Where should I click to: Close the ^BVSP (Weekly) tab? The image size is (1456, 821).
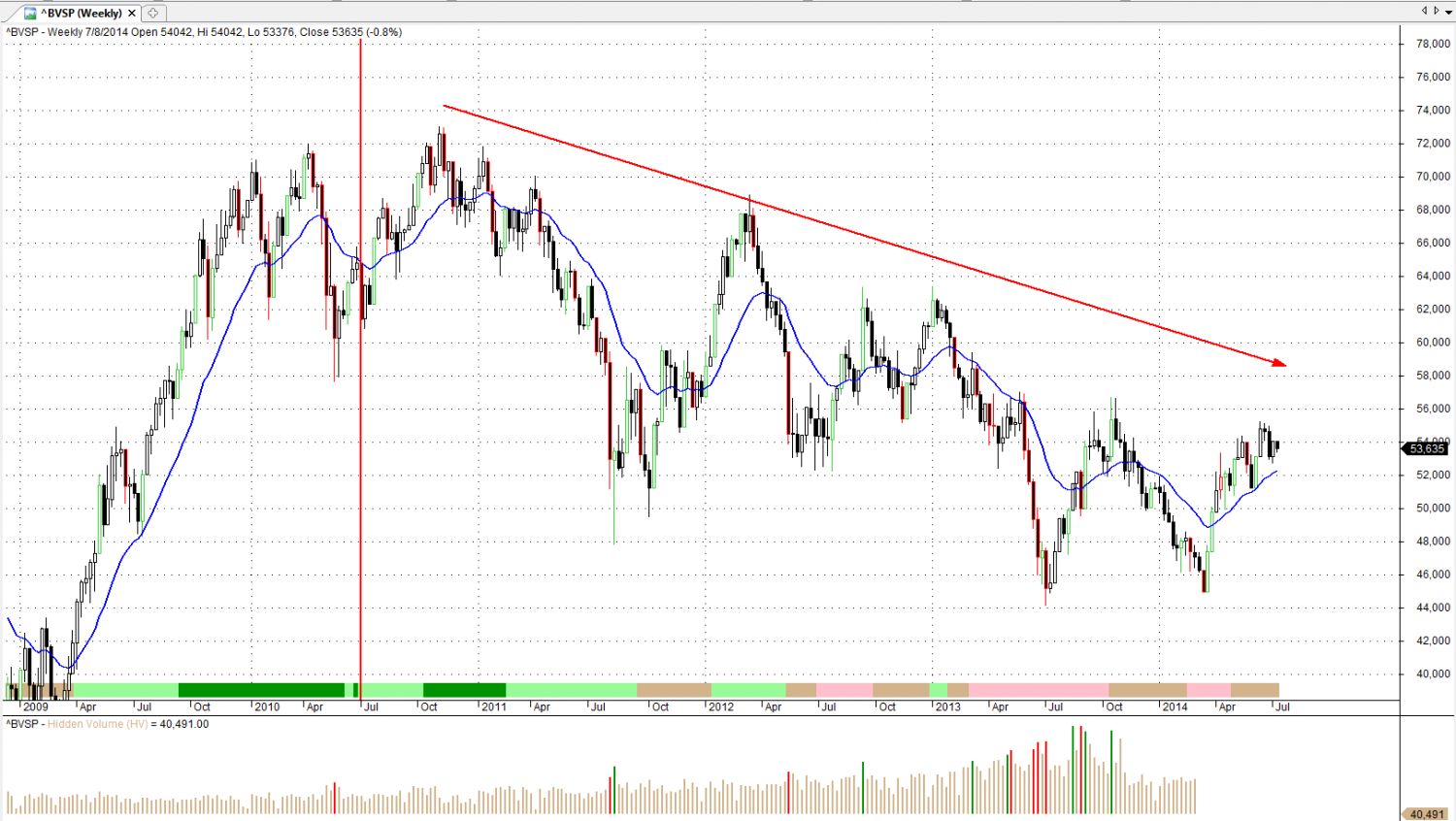point(132,13)
